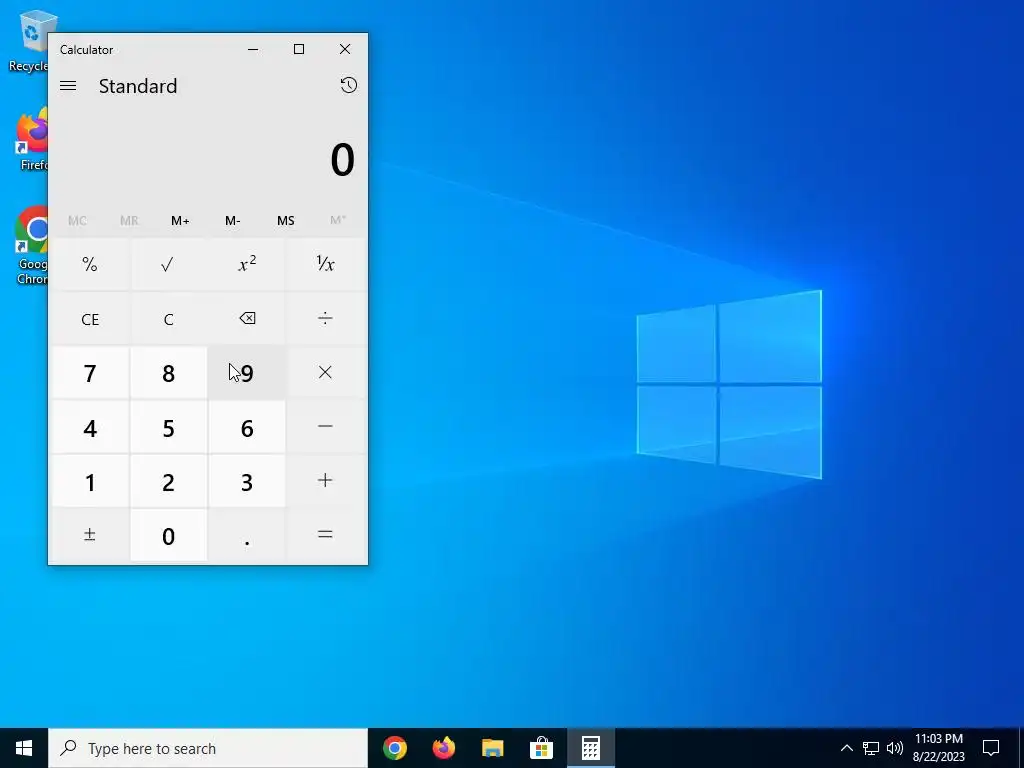Click the minus operator key
The image size is (1024, 768).
[x=325, y=427]
